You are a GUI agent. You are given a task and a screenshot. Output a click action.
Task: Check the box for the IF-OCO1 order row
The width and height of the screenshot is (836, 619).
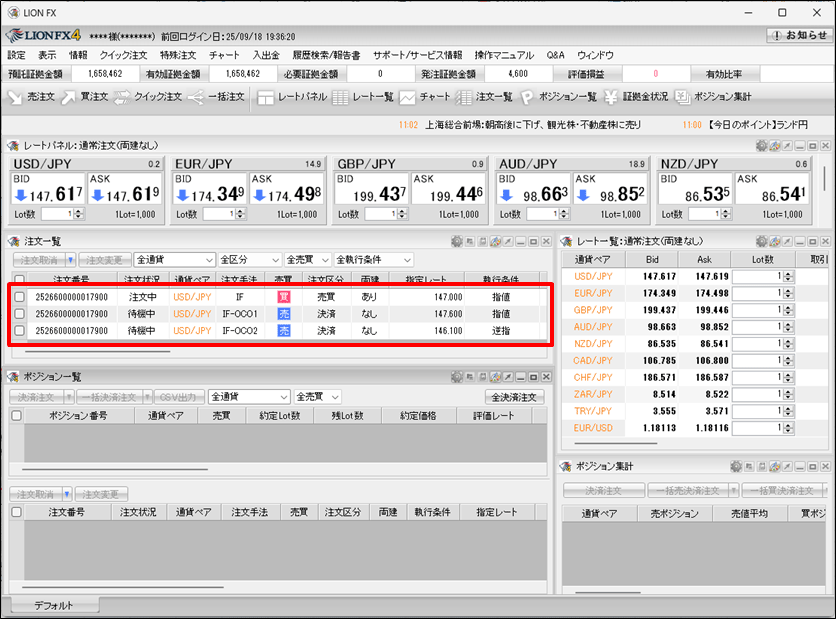(19, 314)
